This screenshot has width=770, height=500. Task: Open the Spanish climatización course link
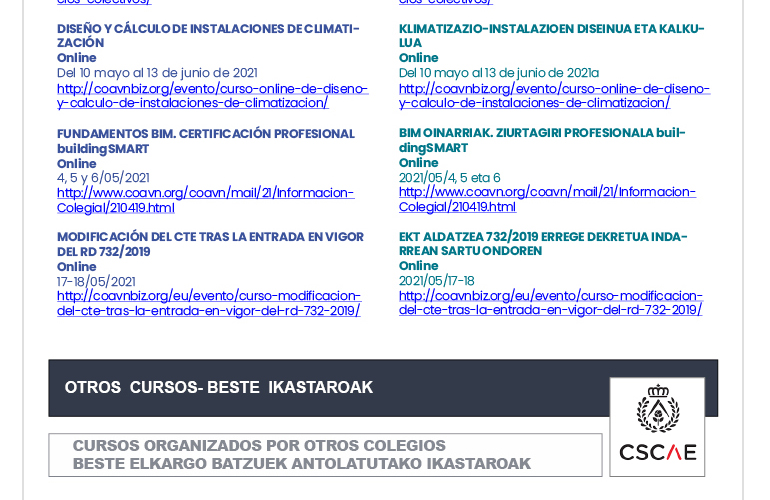pos(213,96)
